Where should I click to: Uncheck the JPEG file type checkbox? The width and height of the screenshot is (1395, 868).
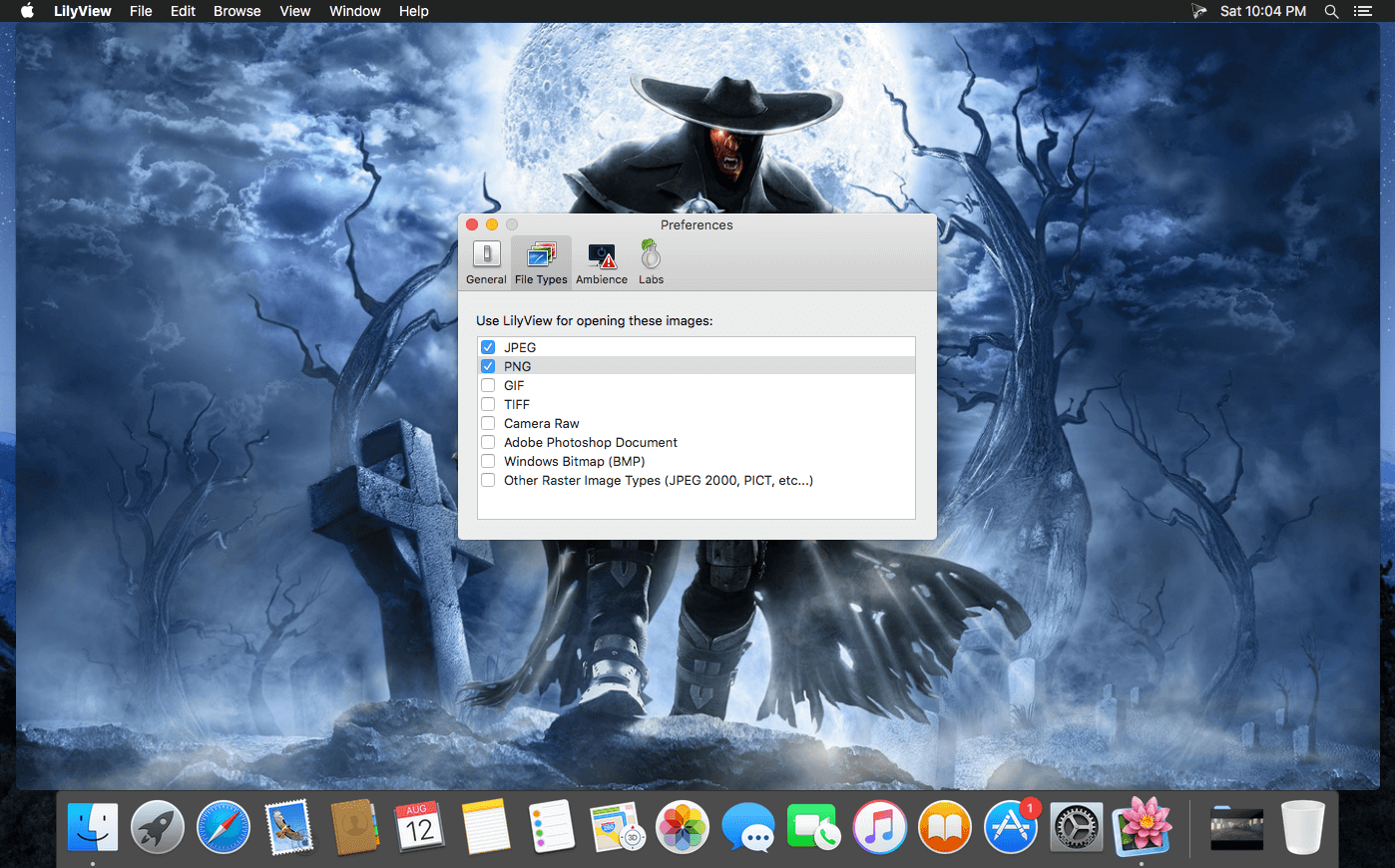pos(488,347)
